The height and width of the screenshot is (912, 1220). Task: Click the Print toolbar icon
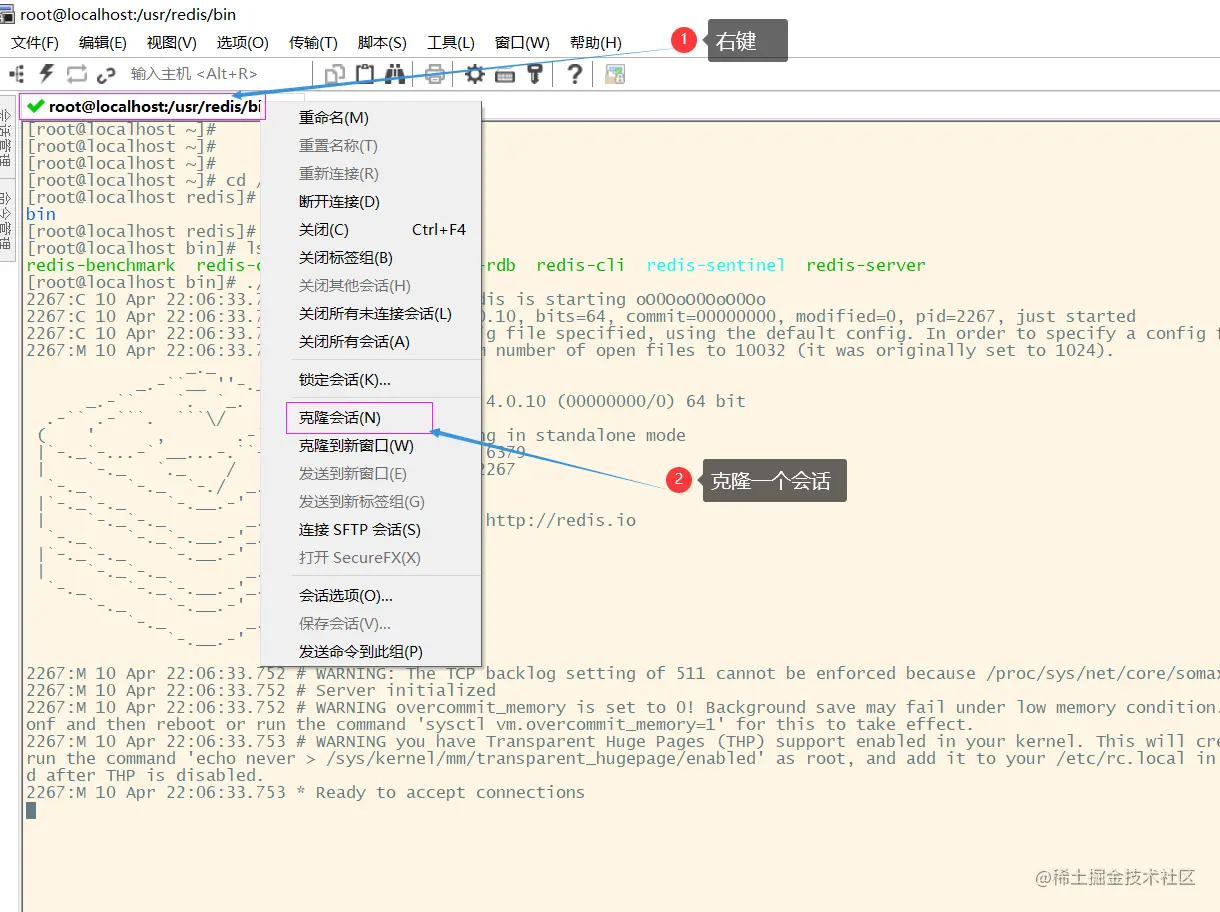[x=435, y=73]
